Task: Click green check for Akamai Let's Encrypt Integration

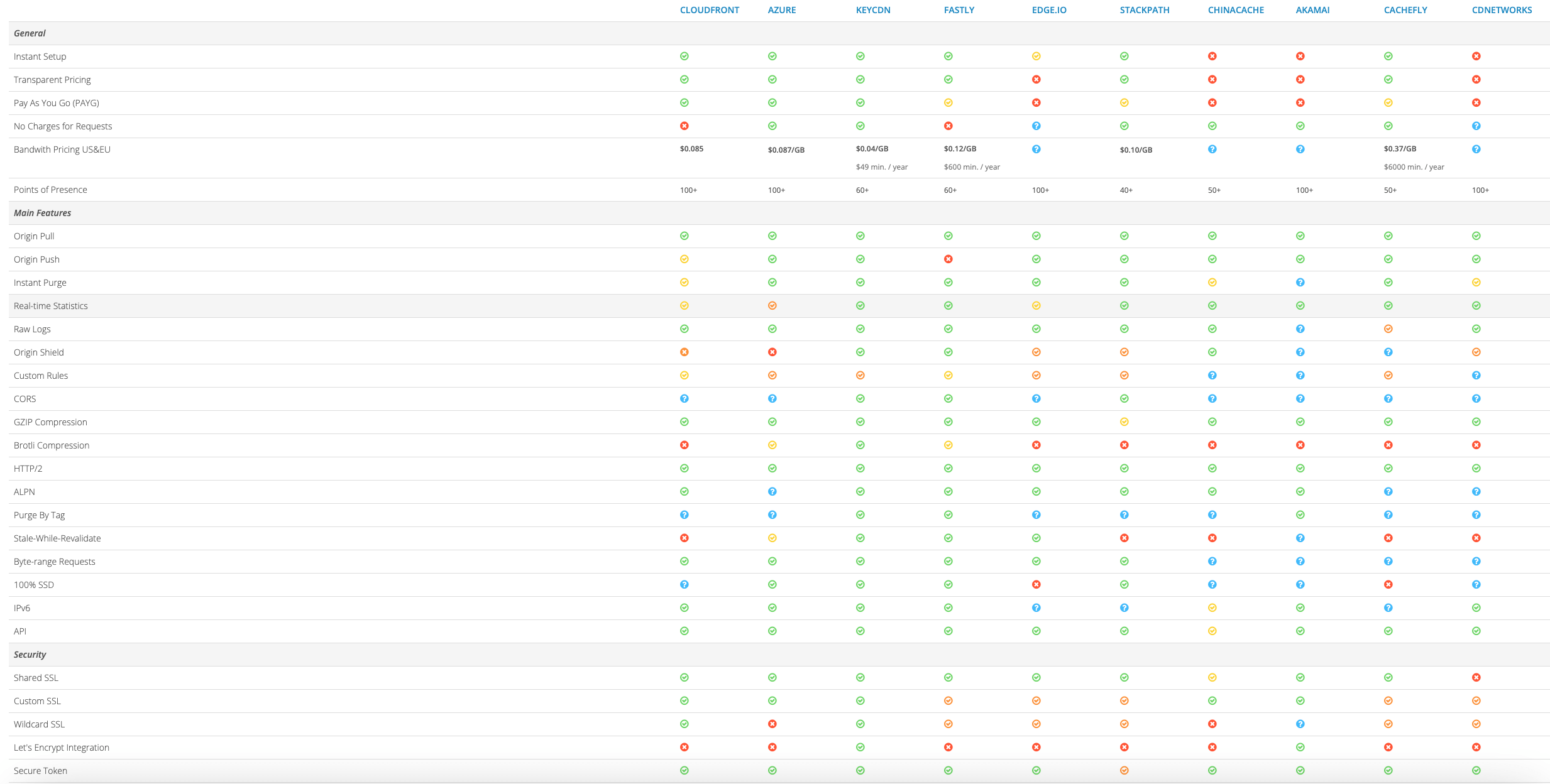Action: pyautogui.click(x=1300, y=748)
